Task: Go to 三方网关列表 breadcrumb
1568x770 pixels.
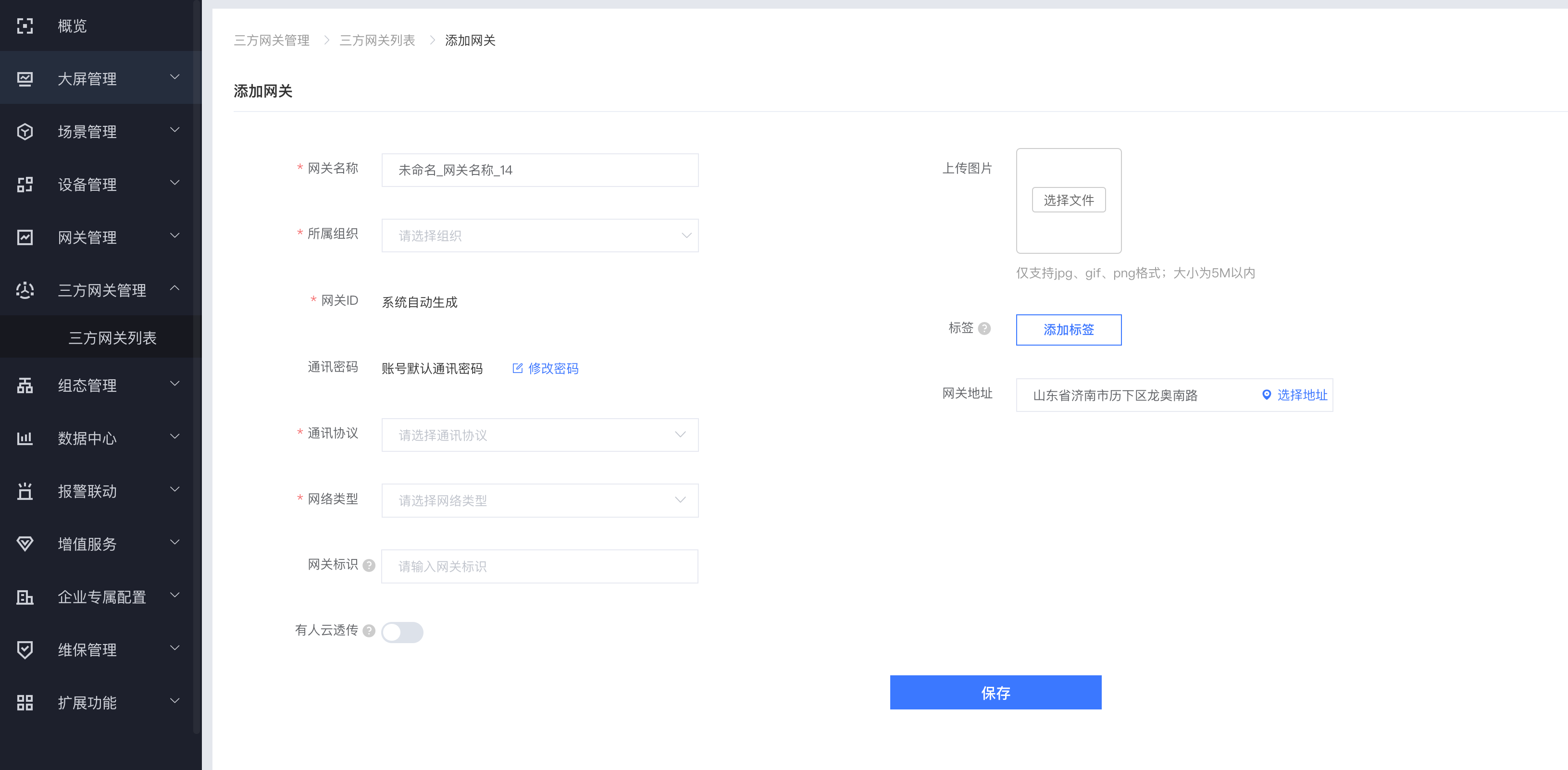Action: click(377, 41)
